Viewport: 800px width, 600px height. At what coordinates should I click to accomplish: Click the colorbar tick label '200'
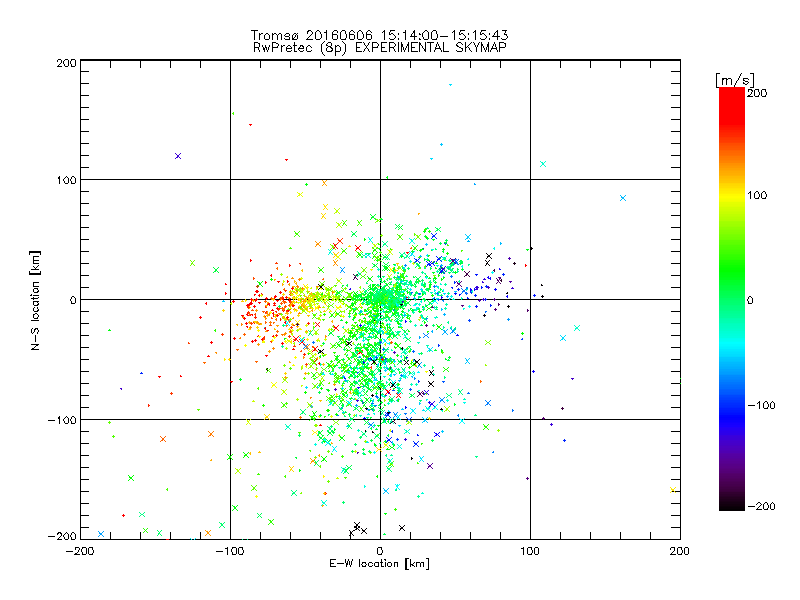(757, 93)
